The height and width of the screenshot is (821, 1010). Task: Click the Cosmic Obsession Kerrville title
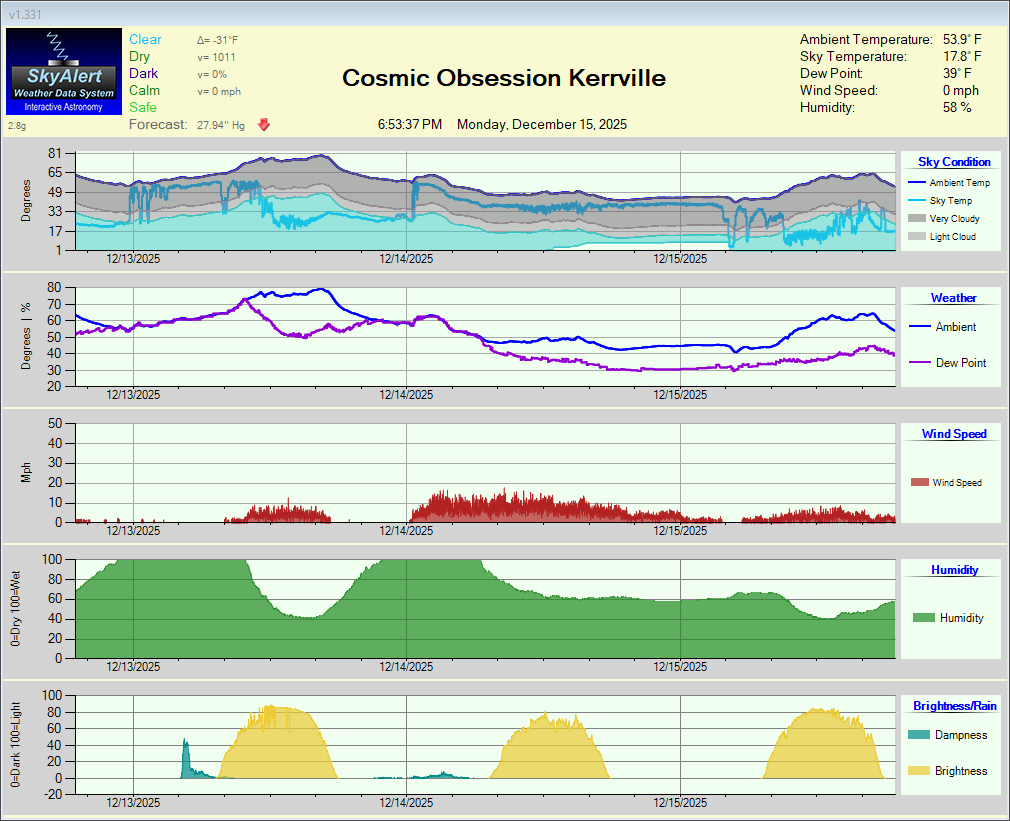(x=504, y=78)
